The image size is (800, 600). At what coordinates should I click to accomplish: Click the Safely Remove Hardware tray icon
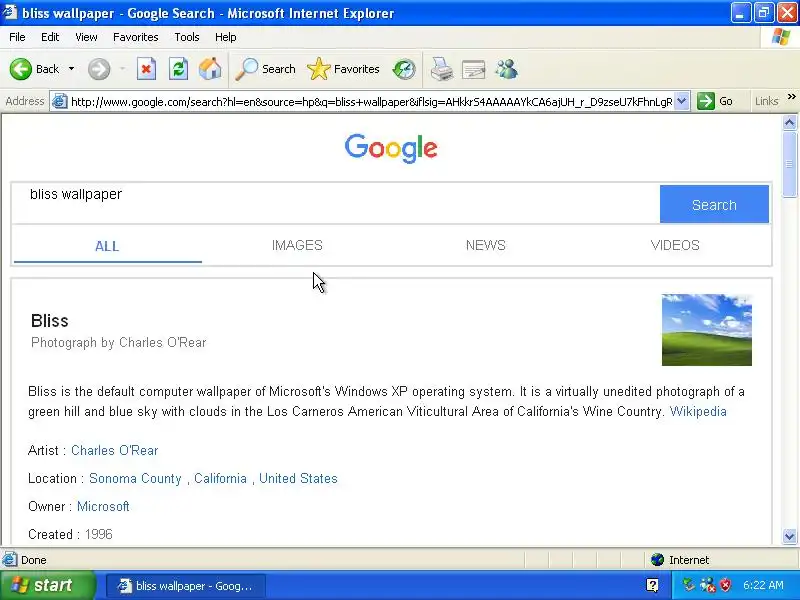[x=689, y=585]
